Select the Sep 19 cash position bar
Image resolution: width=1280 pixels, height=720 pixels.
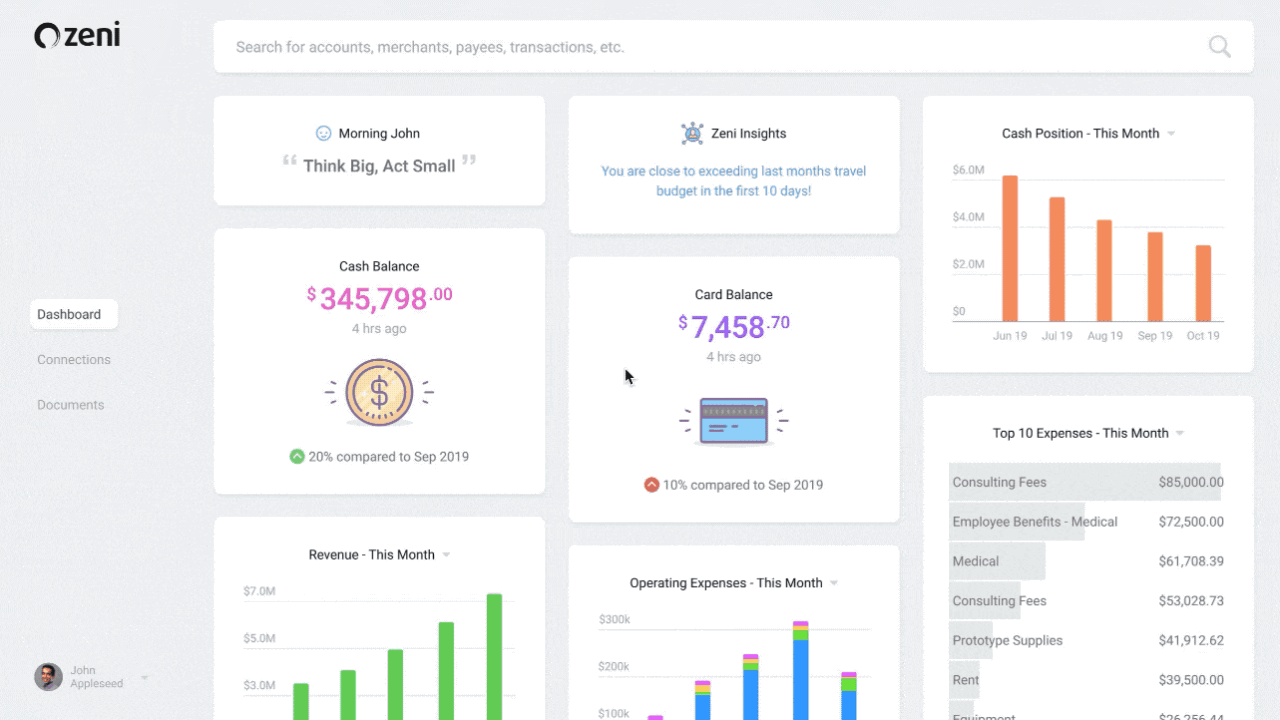pyautogui.click(x=1155, y=276)
